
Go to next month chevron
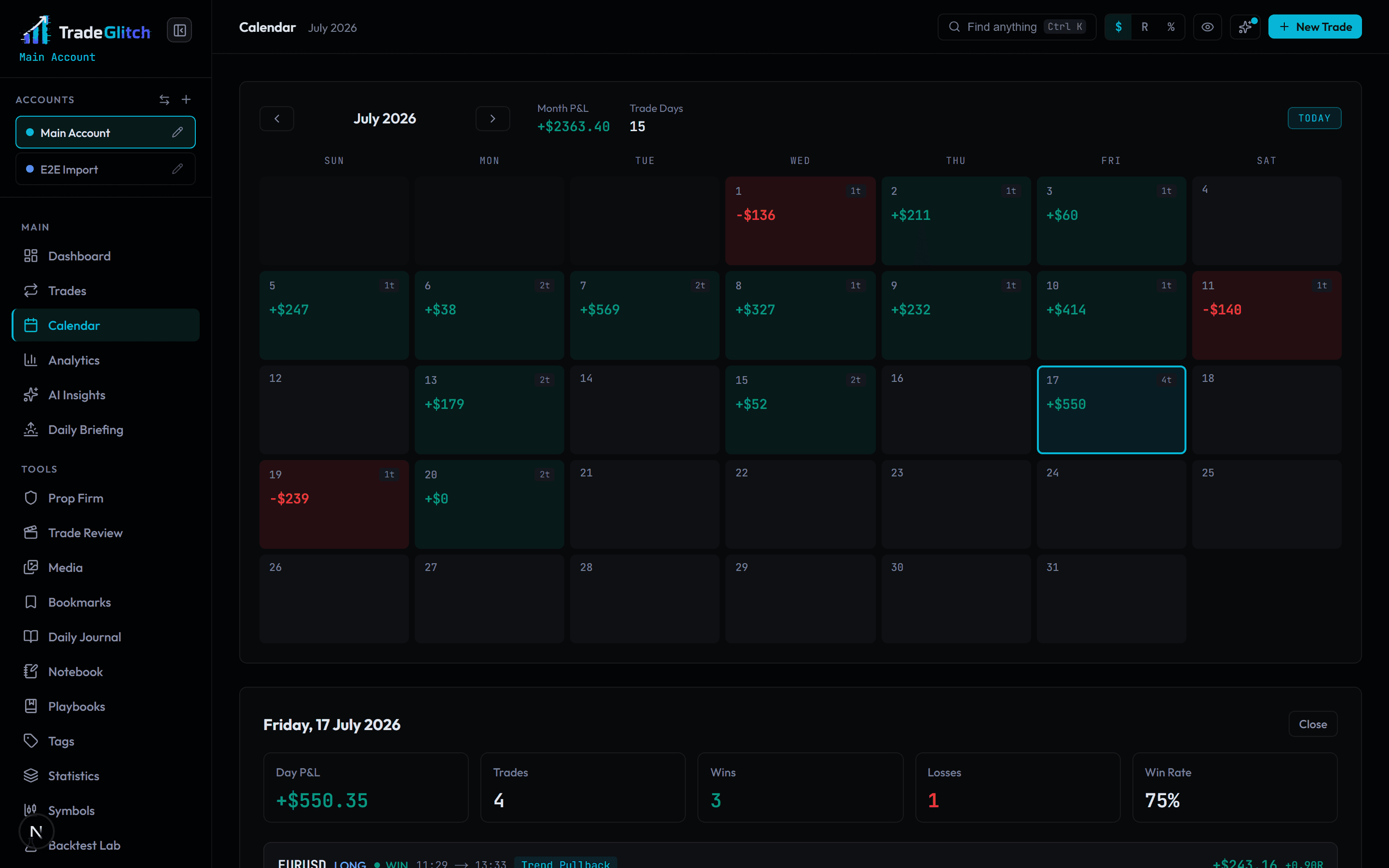492,119
